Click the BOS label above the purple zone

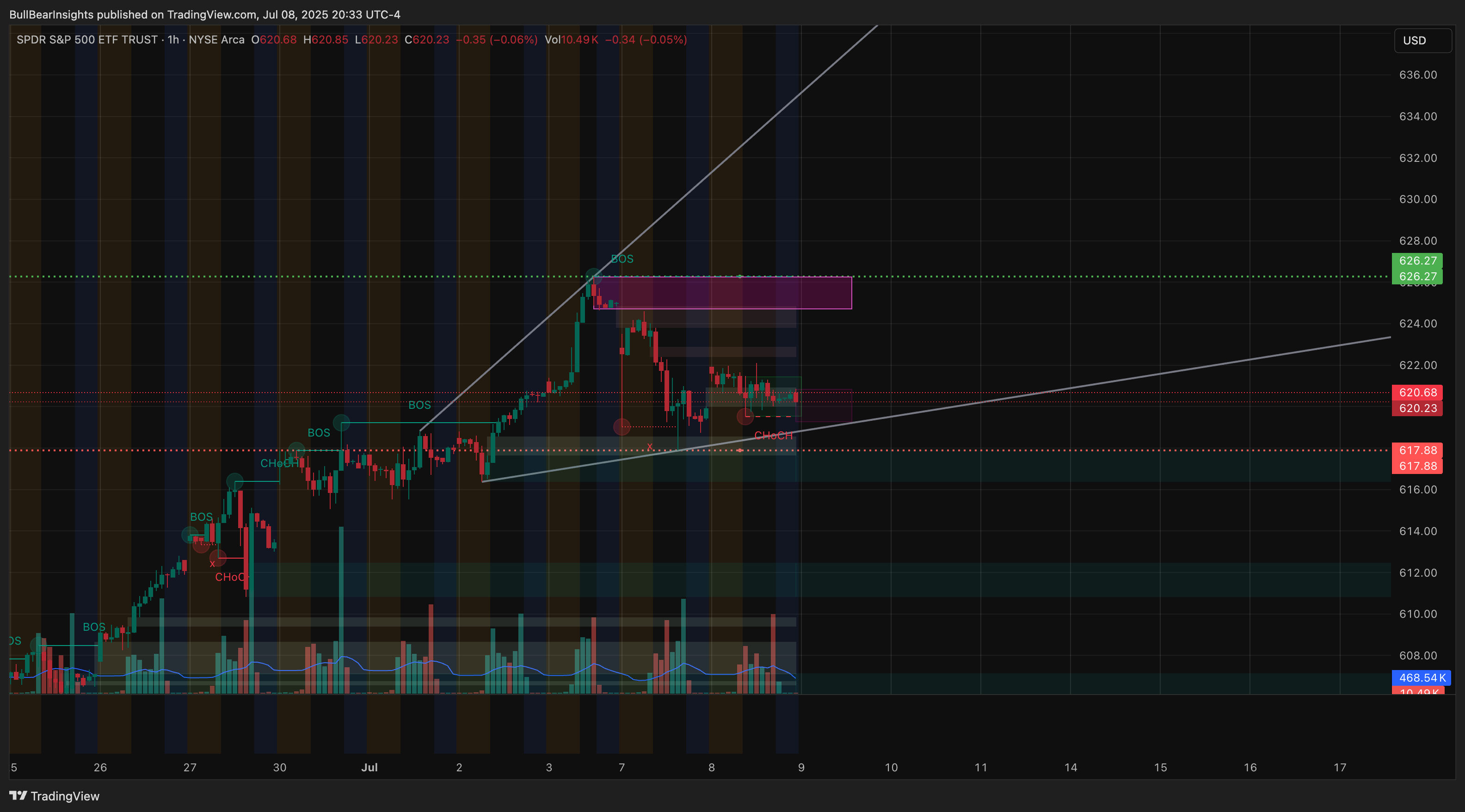[x=622, y=259]
